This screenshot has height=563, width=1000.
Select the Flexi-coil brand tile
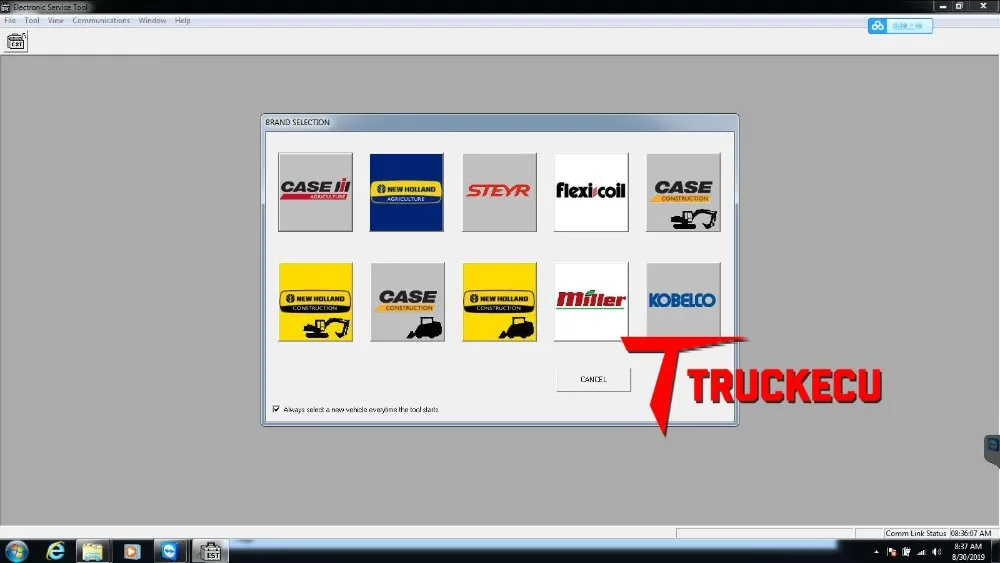pyautogui.click(x=591, y=192)
